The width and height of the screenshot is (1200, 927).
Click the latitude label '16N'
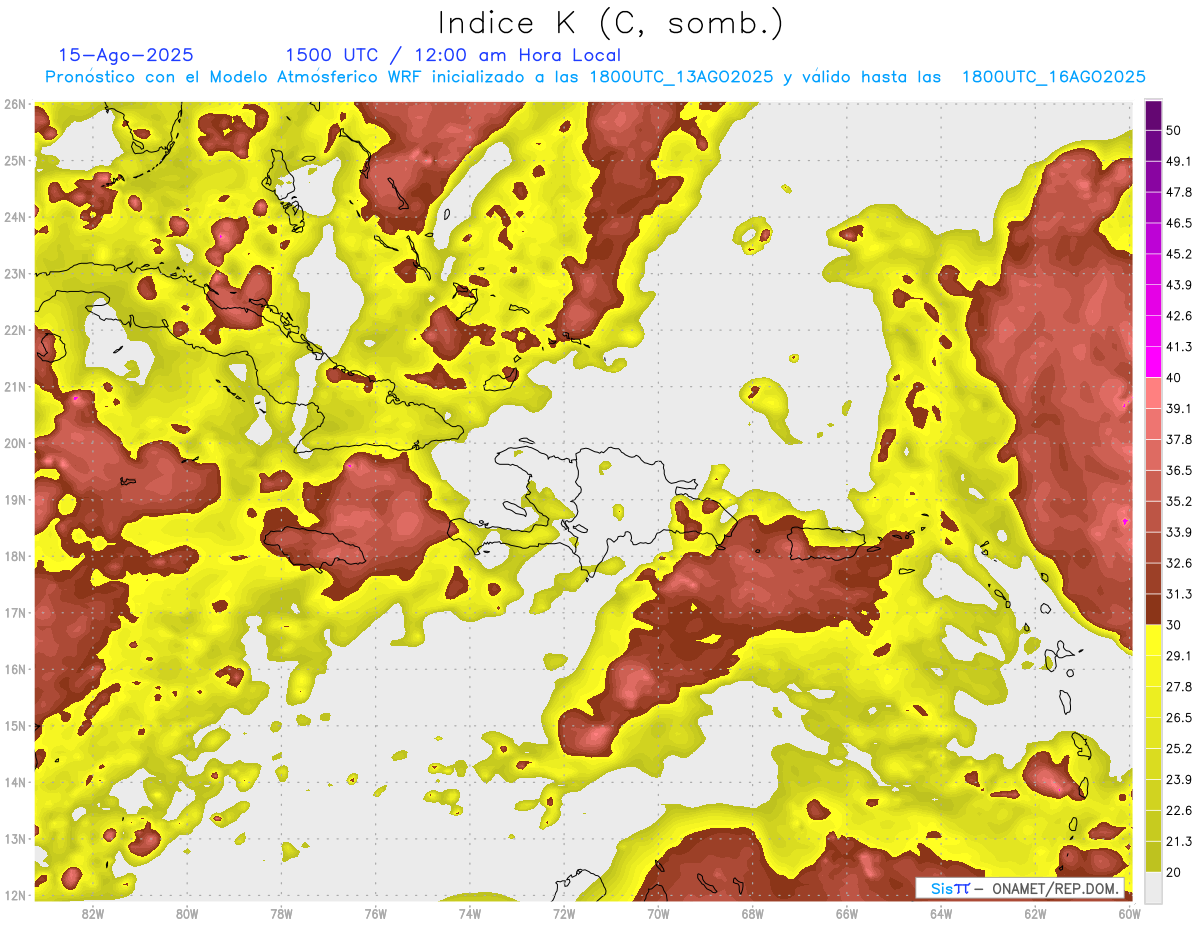pos(15,669)
